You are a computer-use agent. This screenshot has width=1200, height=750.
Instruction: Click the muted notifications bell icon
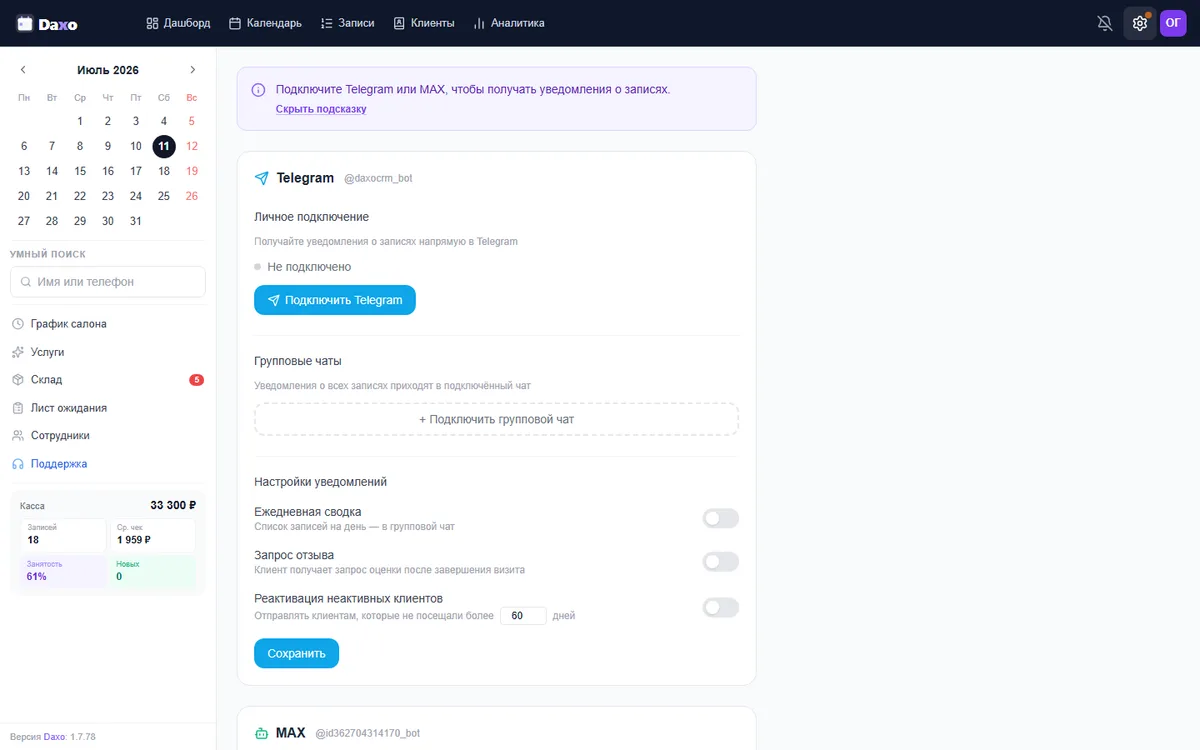[1105, 23]
